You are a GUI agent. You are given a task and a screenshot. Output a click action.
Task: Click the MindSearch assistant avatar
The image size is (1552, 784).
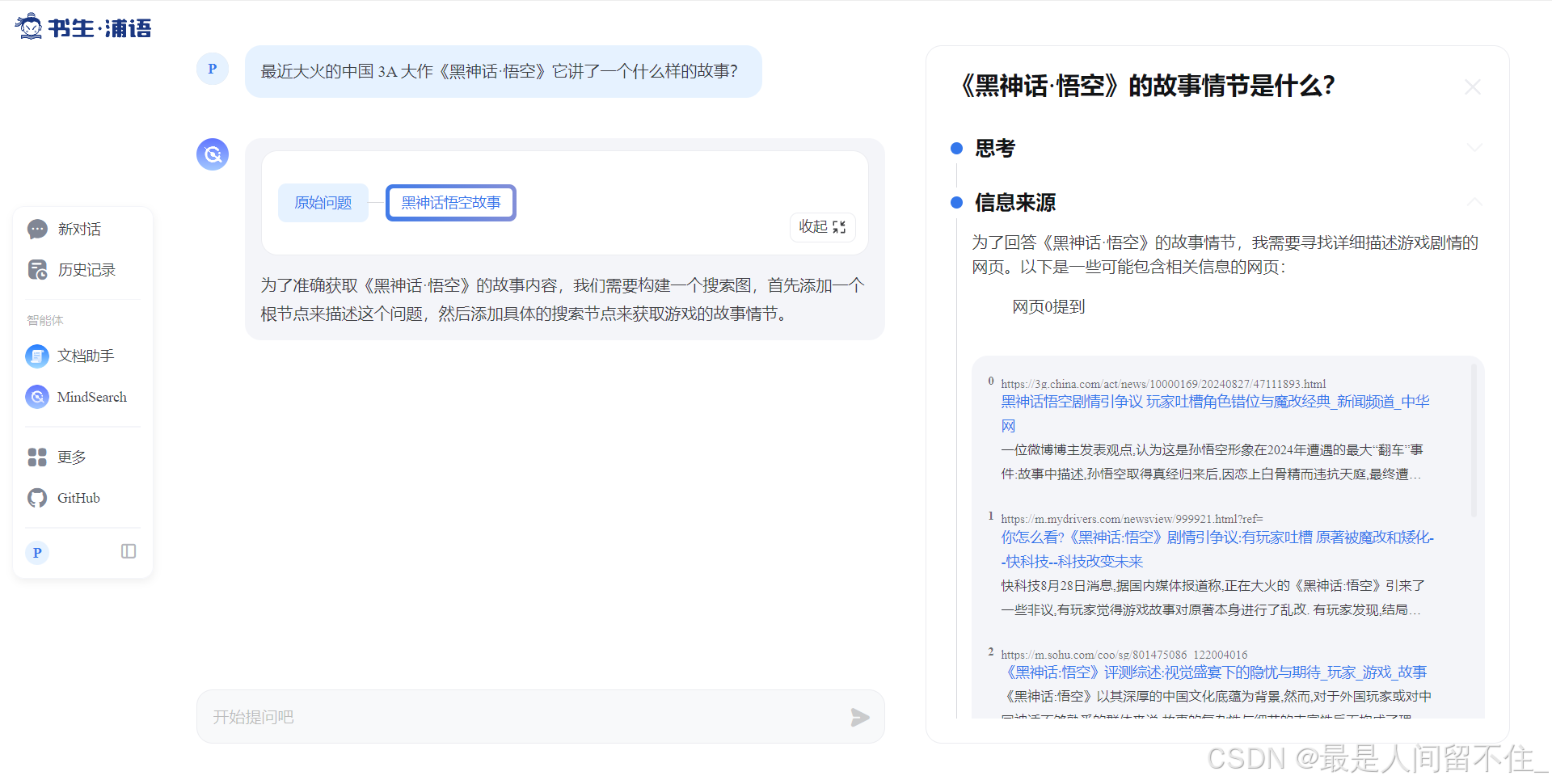pyautogui.click(x=213, y=154)
